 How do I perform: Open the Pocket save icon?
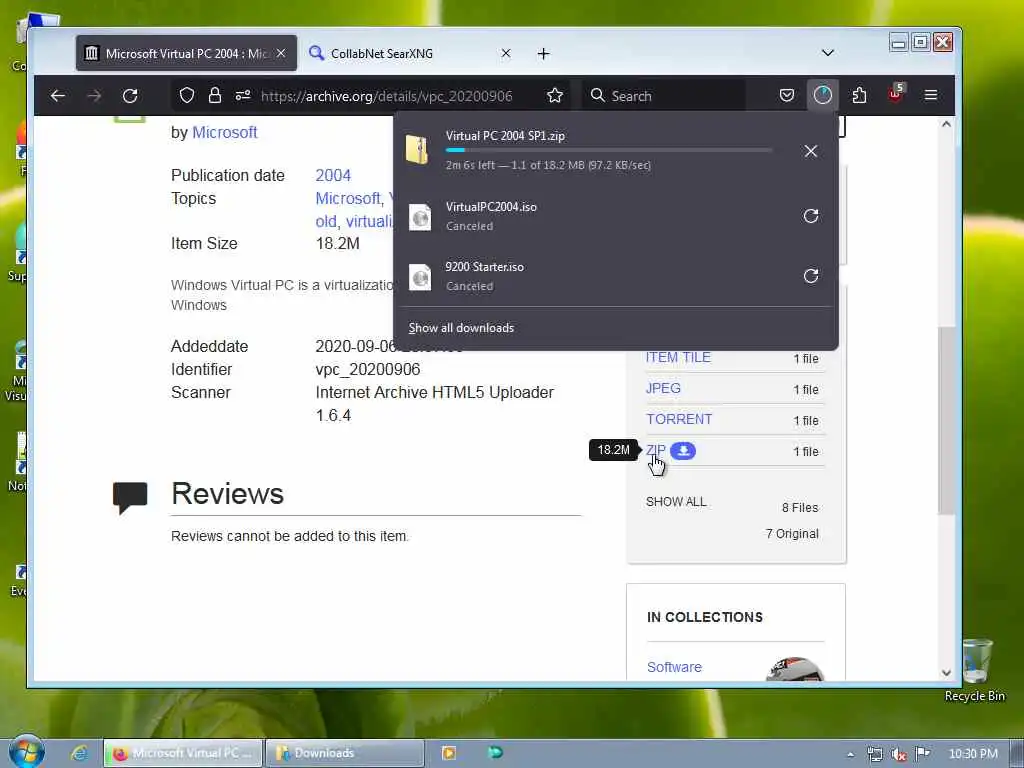(787, 96)
